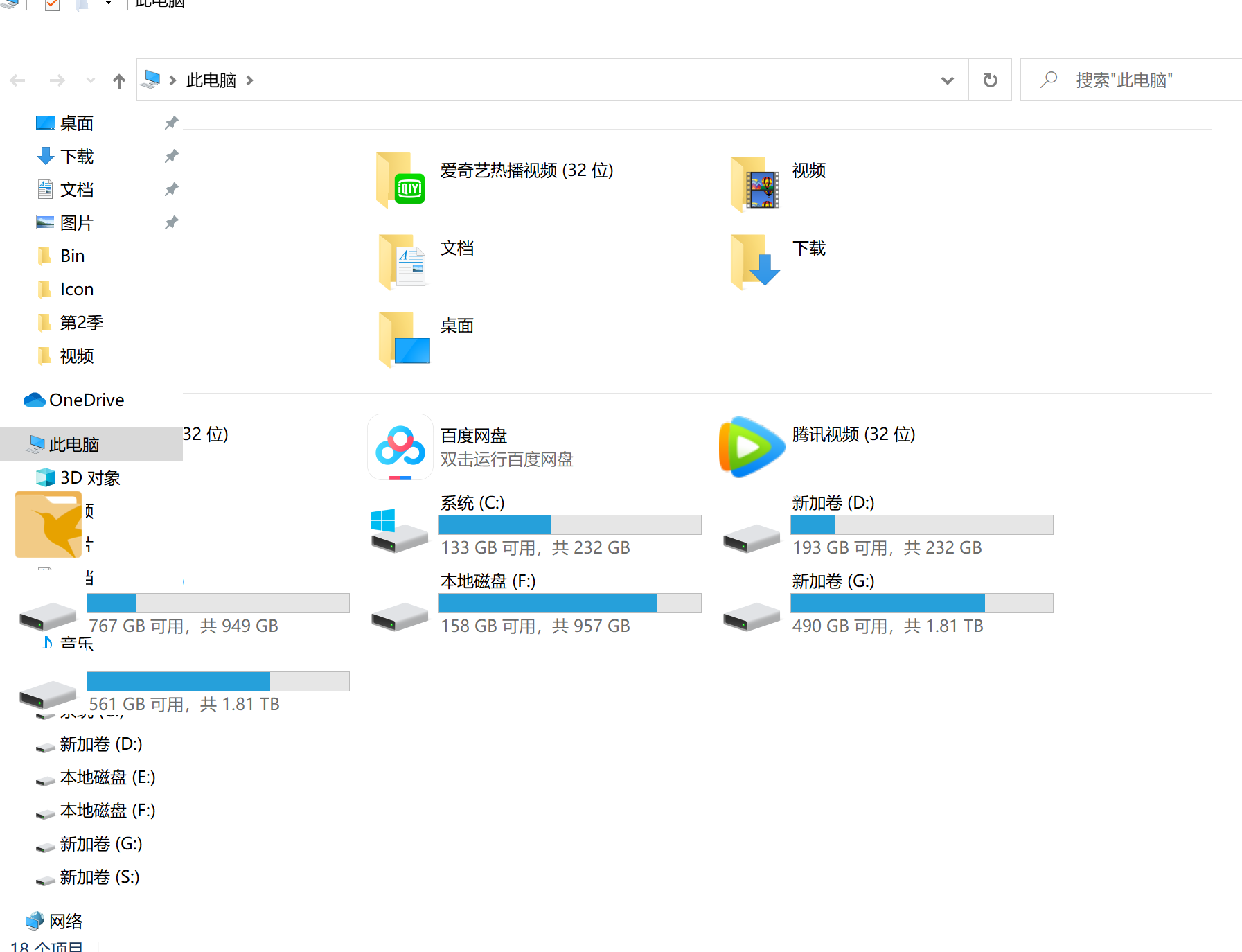Select 本地磁盘 (E:) in the navigation tree
1242x952 pixels.
(x=107, y=777)
